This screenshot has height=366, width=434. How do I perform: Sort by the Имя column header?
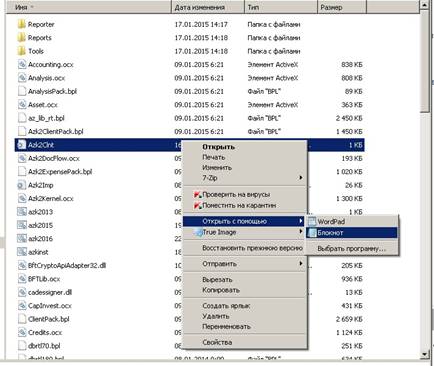pyautogui.click(x=88, y=7)
